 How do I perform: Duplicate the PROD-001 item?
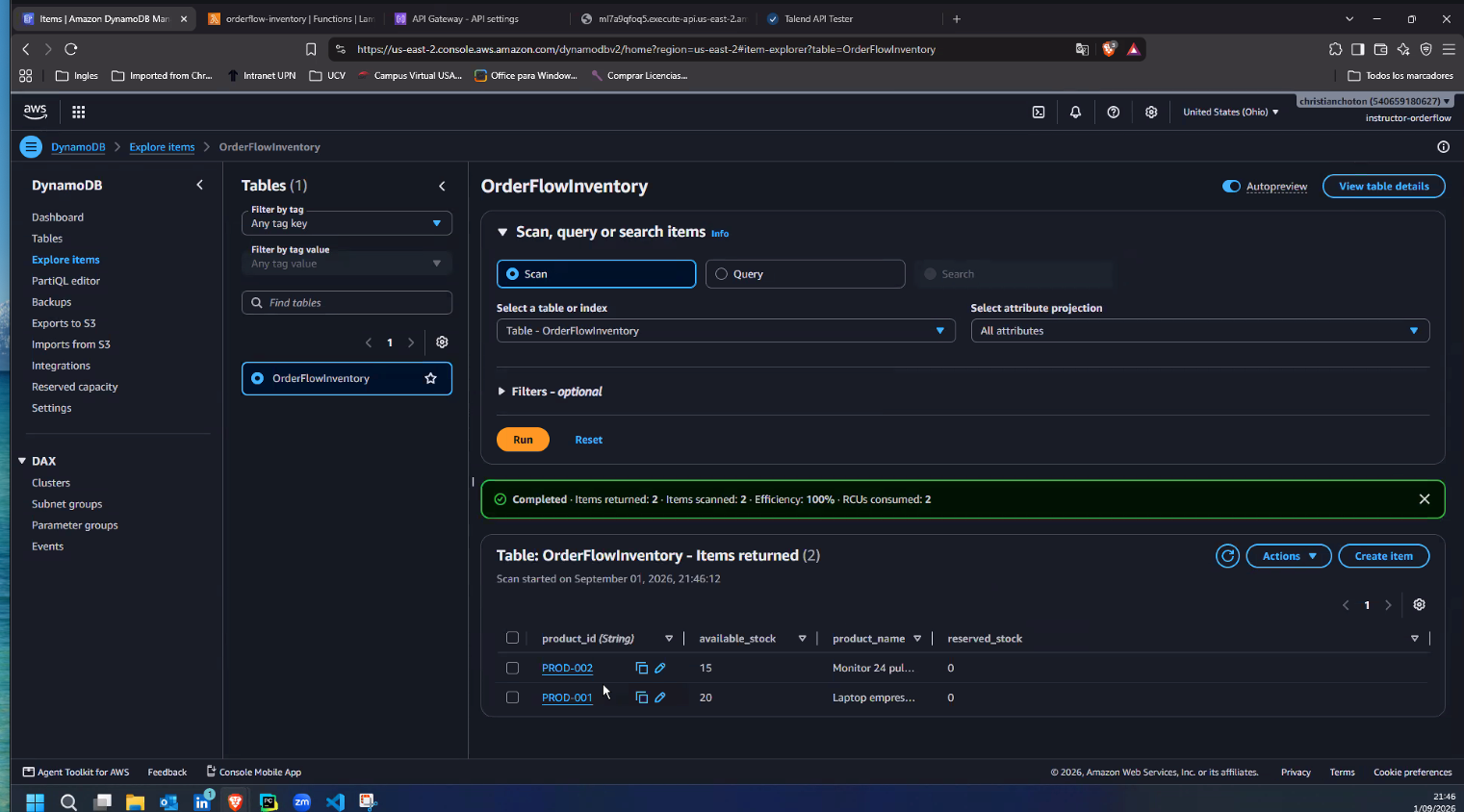tap(641, 698)
